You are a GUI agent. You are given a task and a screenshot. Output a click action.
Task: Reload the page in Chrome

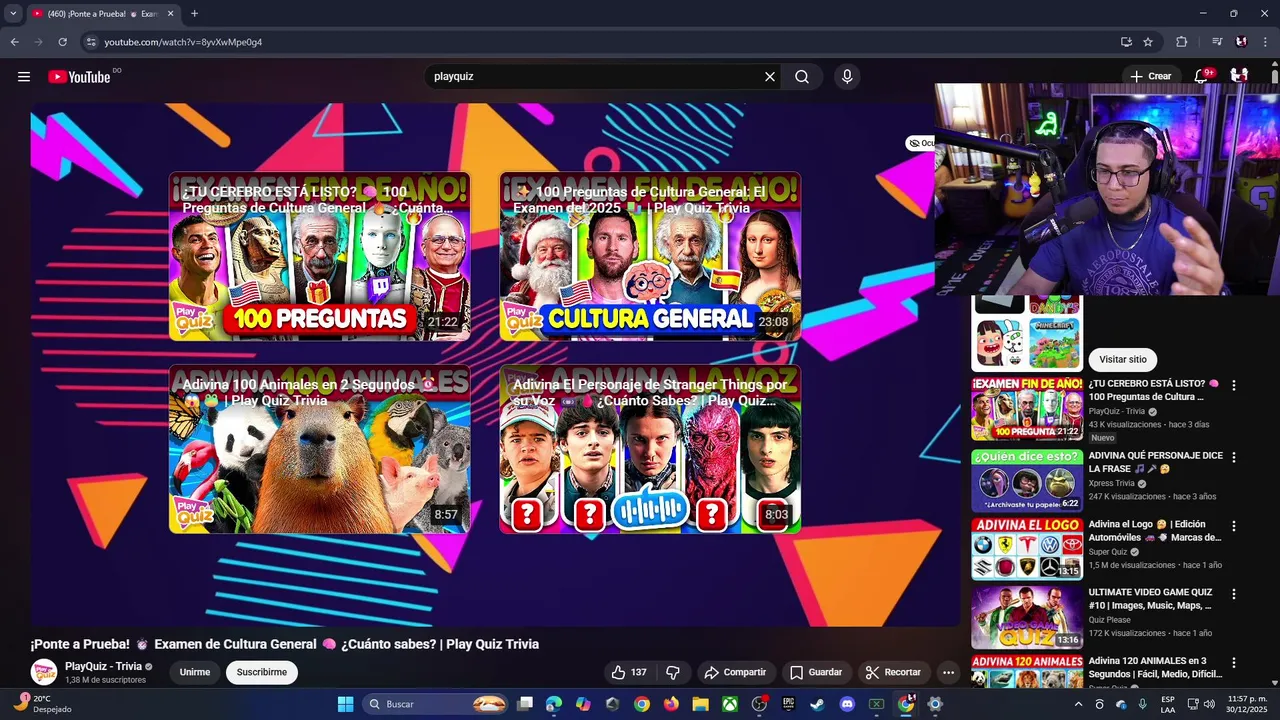click(x=62, y=42)
